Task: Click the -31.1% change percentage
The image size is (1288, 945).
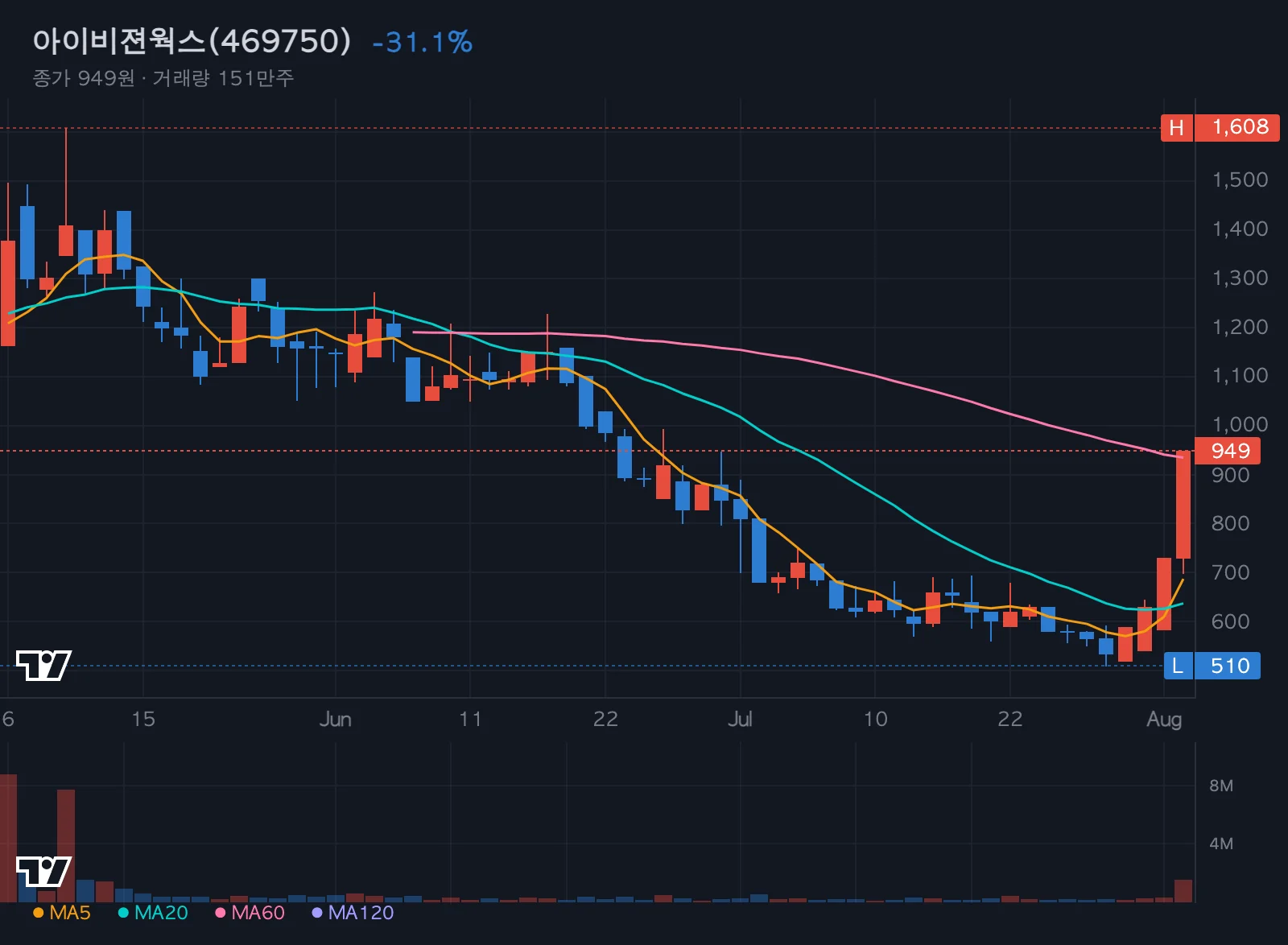Action: click(x=422, y=42)
